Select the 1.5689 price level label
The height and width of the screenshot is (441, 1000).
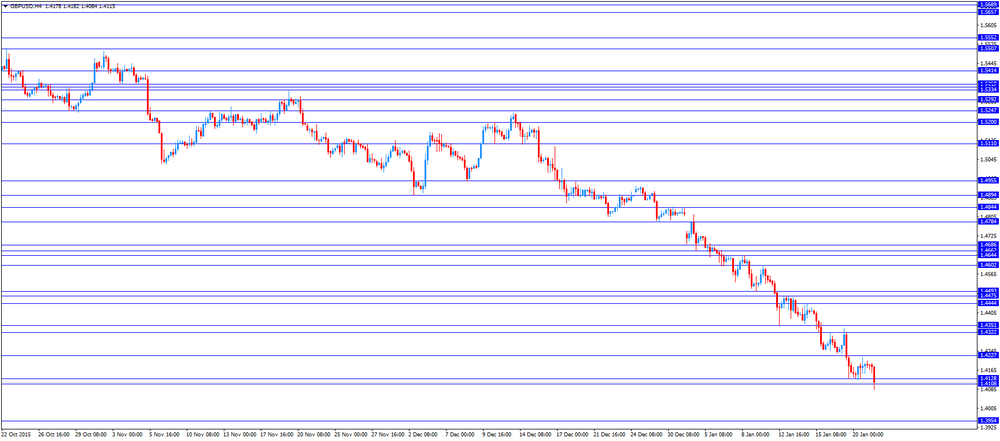click(987, 5)
